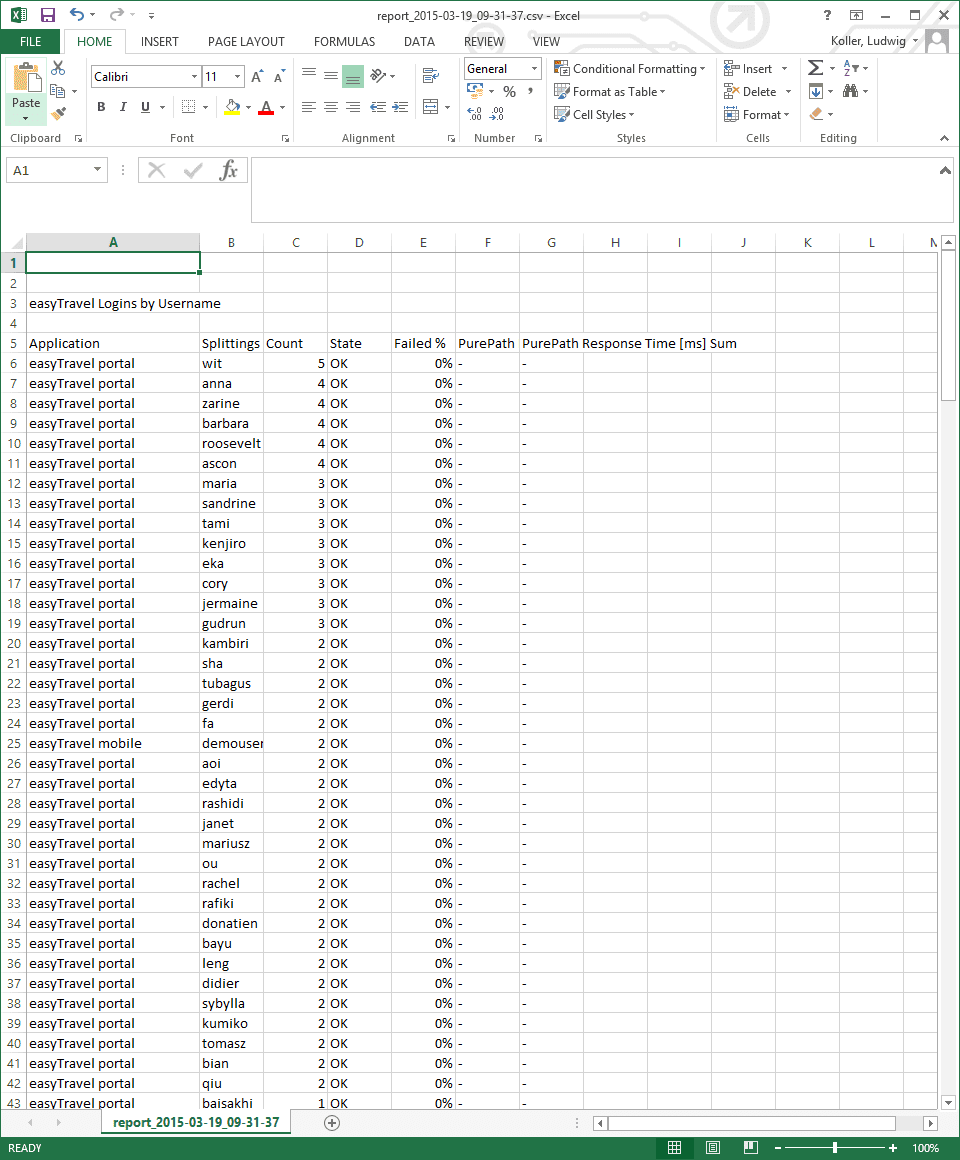This screenshot has height=1160, width=960.
Task: Switch to the FORMULAS tab
Action: coord(345,41)
